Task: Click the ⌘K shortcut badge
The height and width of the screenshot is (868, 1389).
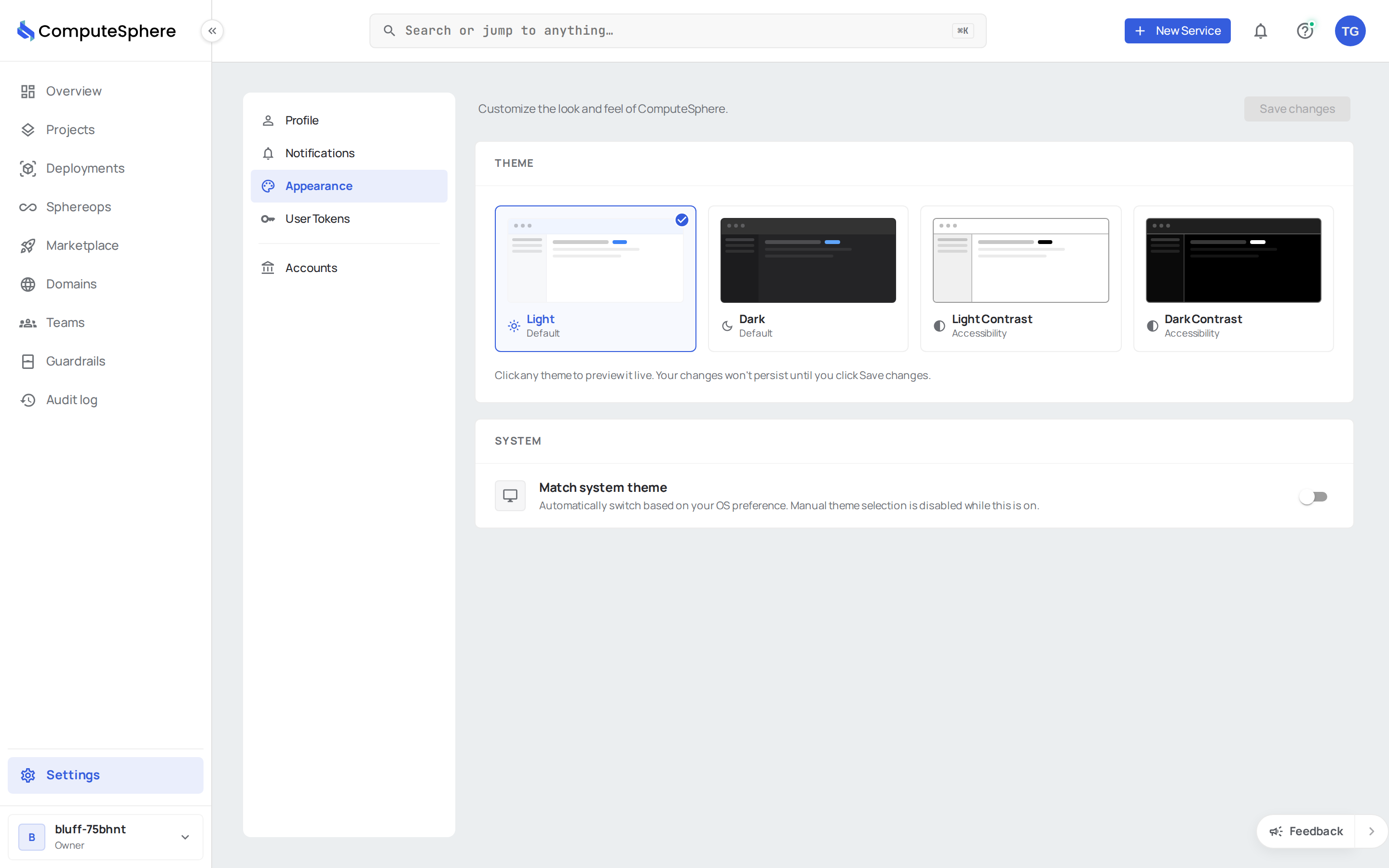Action: click(963, 31)
